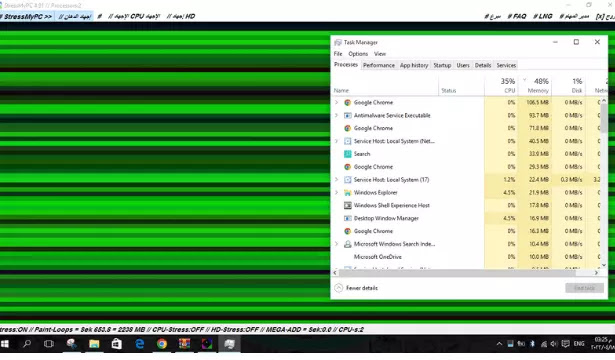Viewport: 615px width, 360px height.
Task: Launch Microsoft Store from the taskbar
Action: click(116, 344)
